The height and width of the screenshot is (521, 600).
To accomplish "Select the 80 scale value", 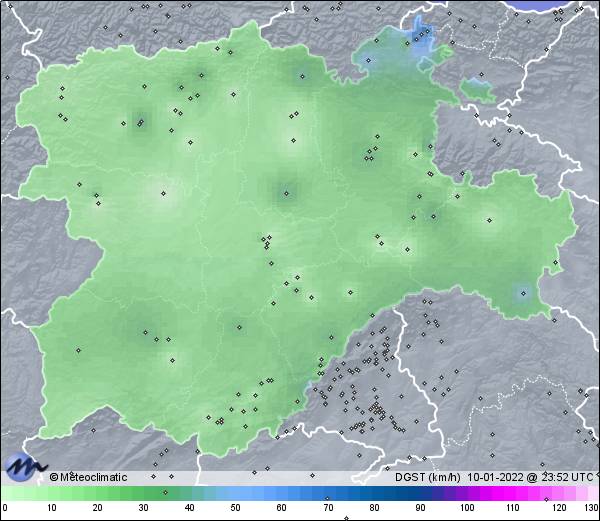I will coord(374,508).
